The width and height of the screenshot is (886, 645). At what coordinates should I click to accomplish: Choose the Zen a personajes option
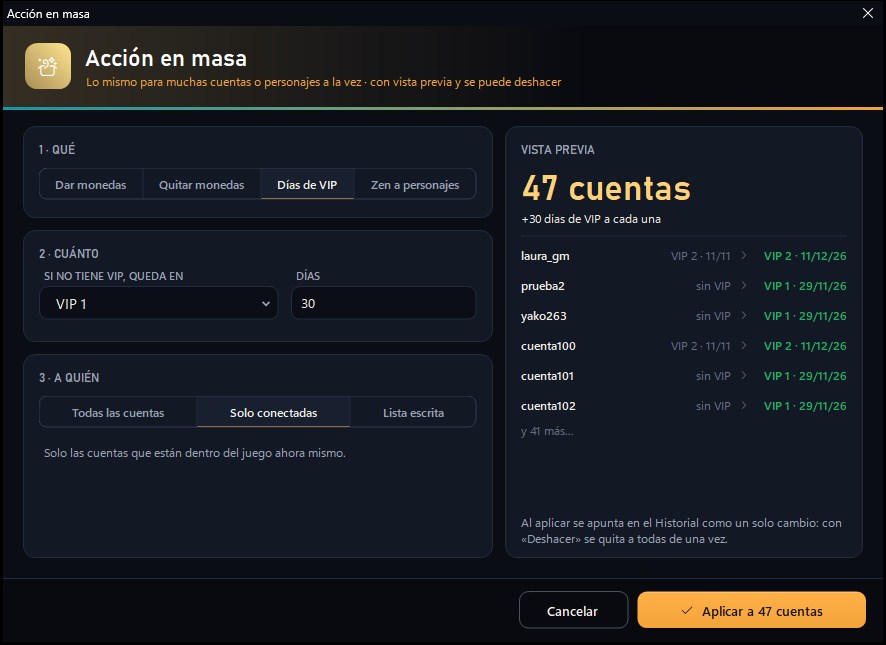415,184
